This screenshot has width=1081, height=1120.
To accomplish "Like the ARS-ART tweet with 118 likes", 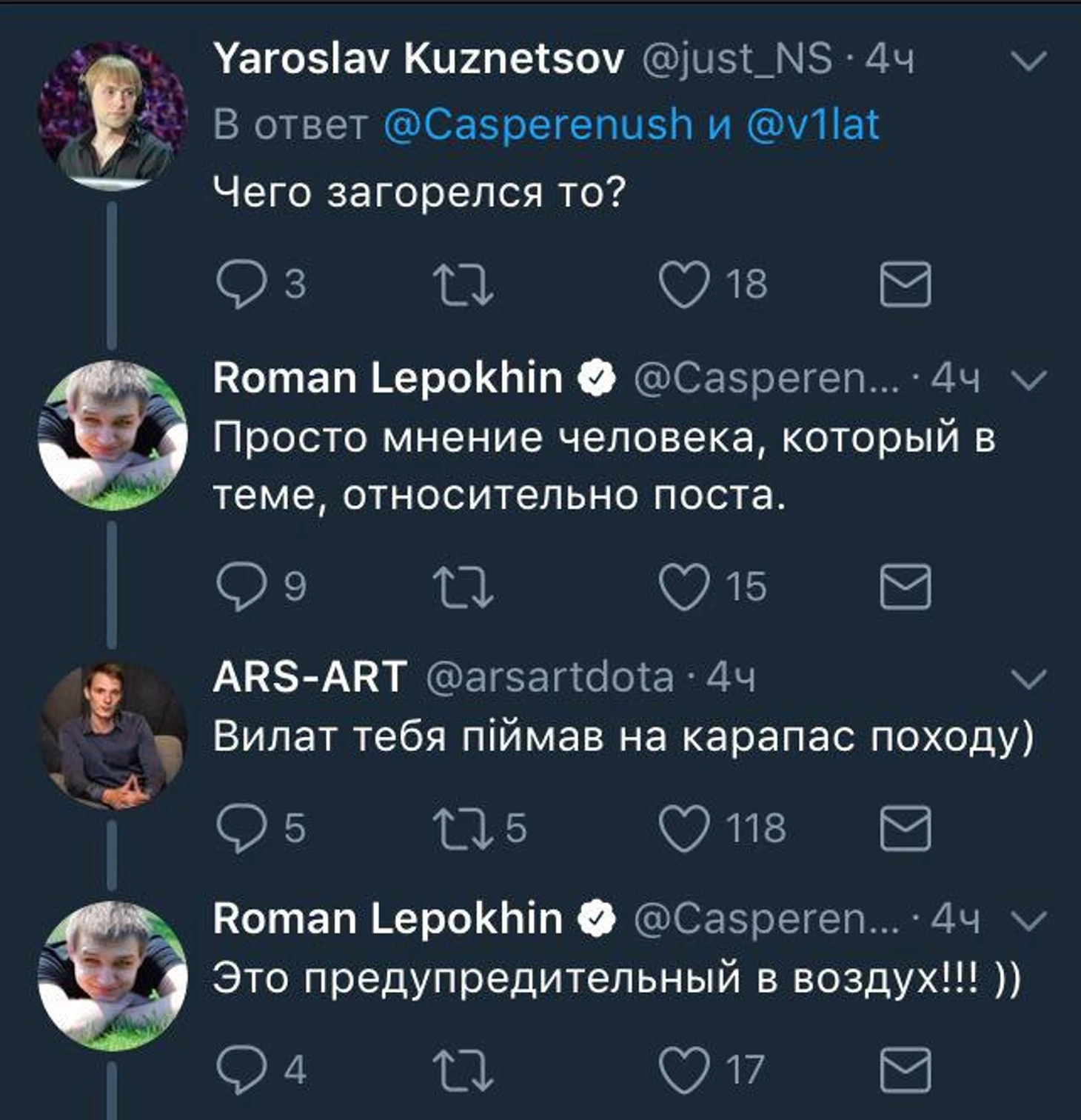I will coord(684,828).
